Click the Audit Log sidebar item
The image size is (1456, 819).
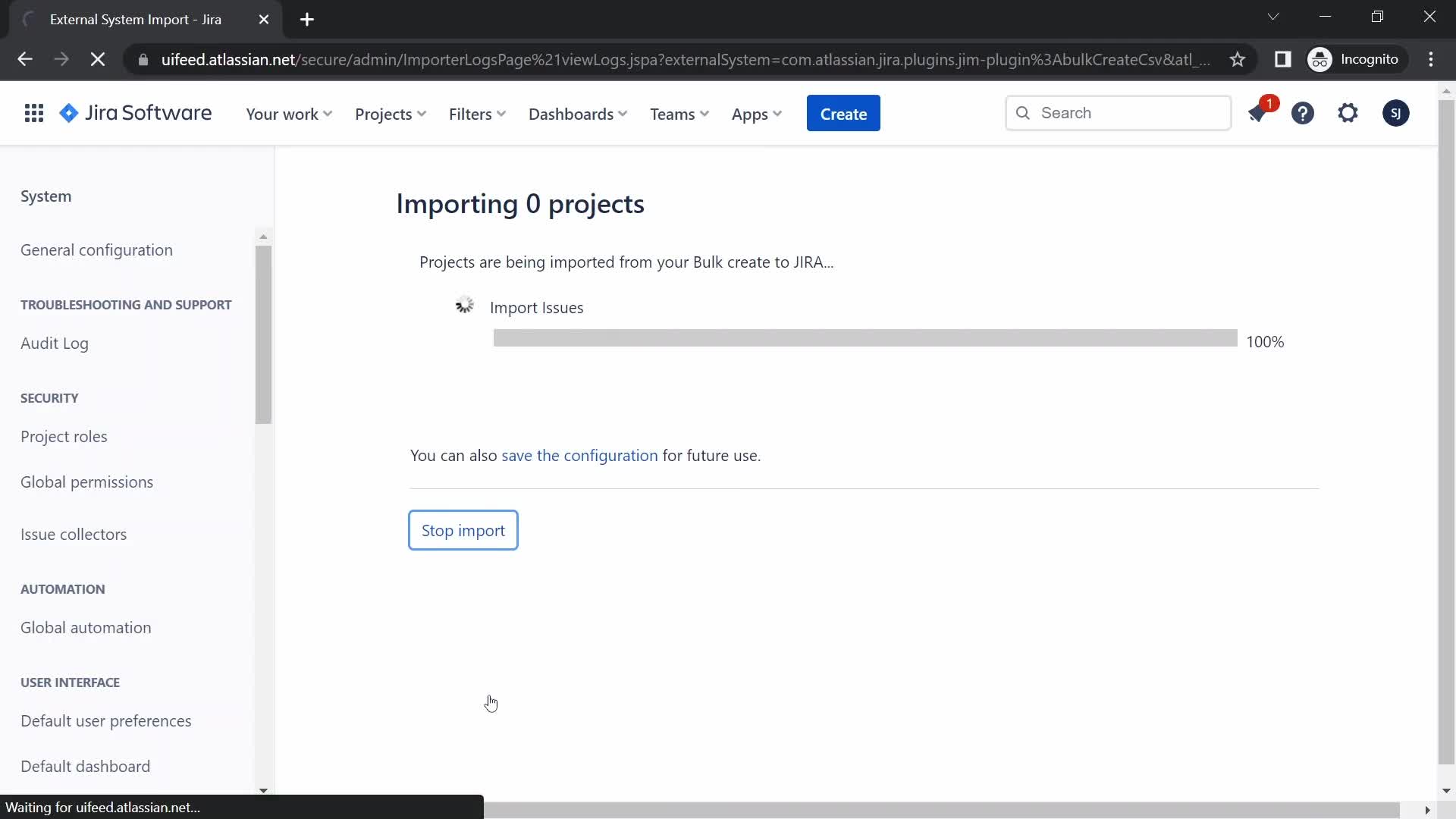click(x=54, y=343)
